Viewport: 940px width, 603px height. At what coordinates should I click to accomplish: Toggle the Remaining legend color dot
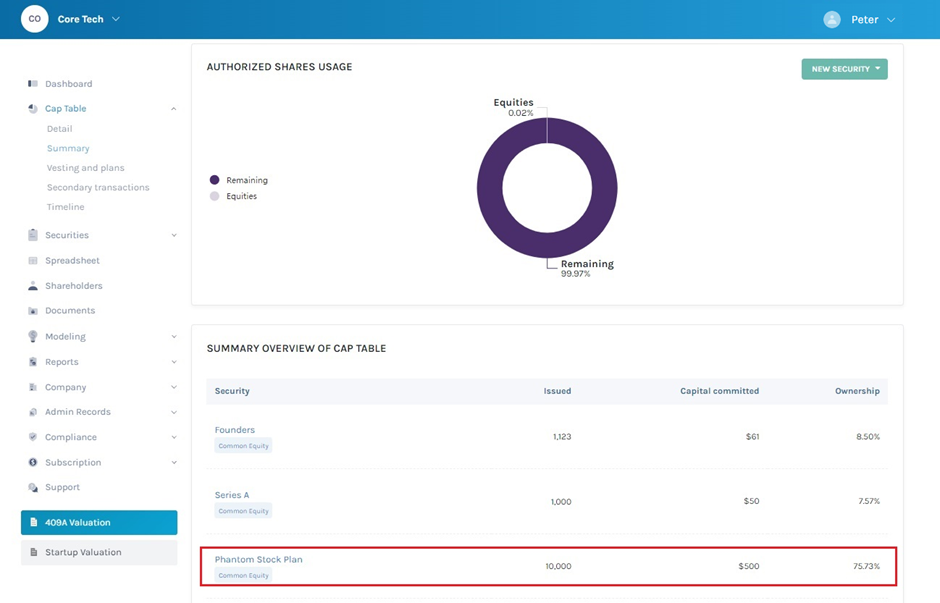pos(215,180)
